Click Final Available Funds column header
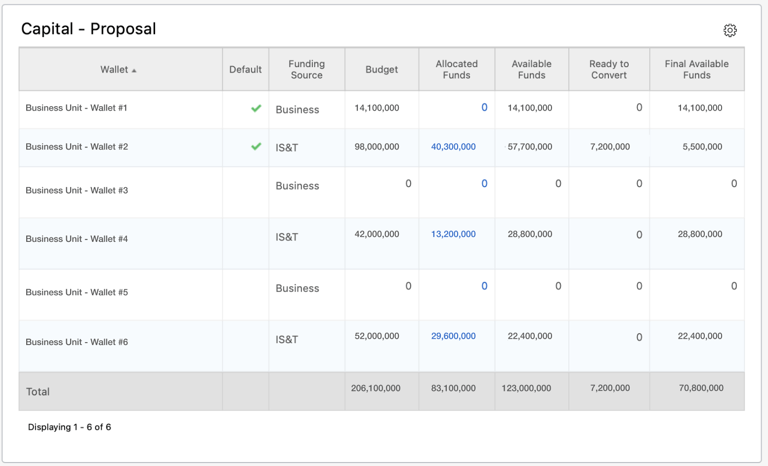Screen dimensions: 768x466 (x=696, y=69)
